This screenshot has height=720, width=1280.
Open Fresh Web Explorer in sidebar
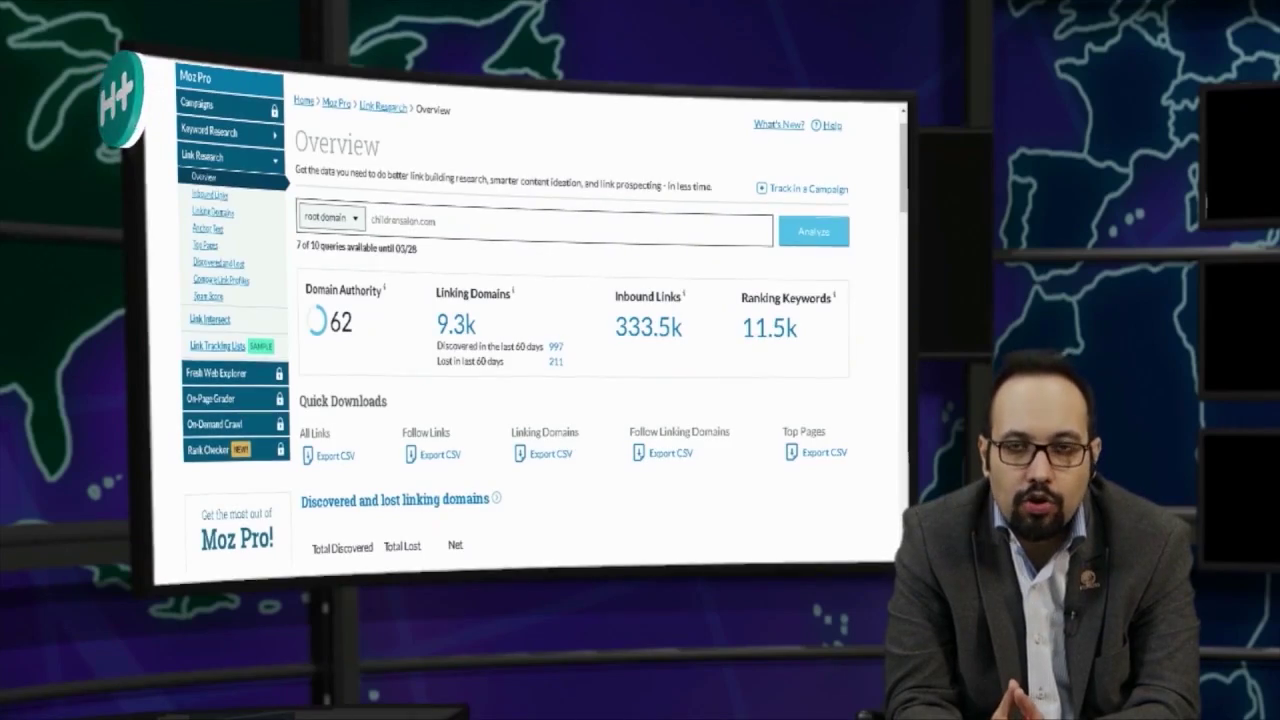coord(234,373)
